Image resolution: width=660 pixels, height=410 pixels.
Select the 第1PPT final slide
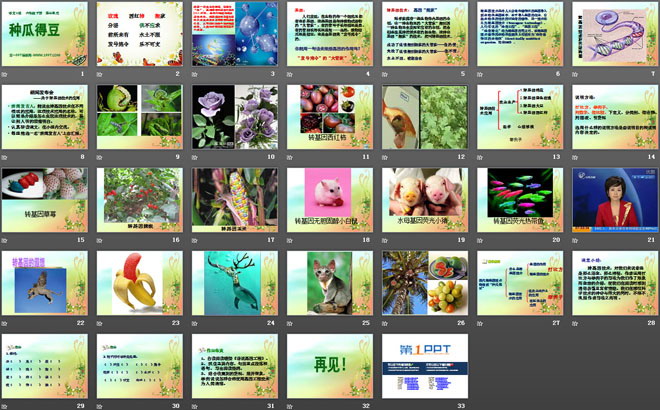point(425,366)
